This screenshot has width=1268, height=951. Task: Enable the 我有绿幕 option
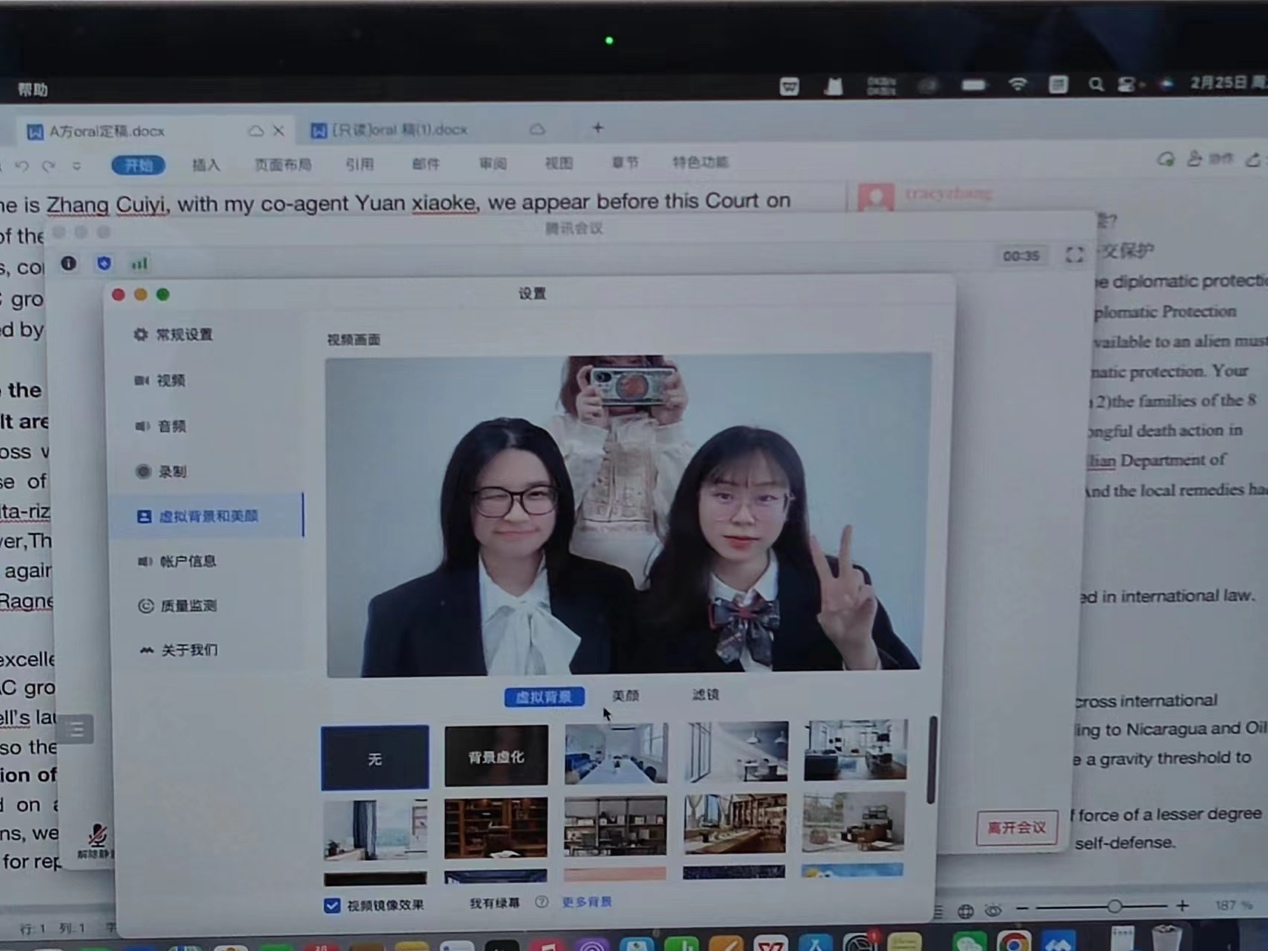pyautogui.click(x=494, y=903)
